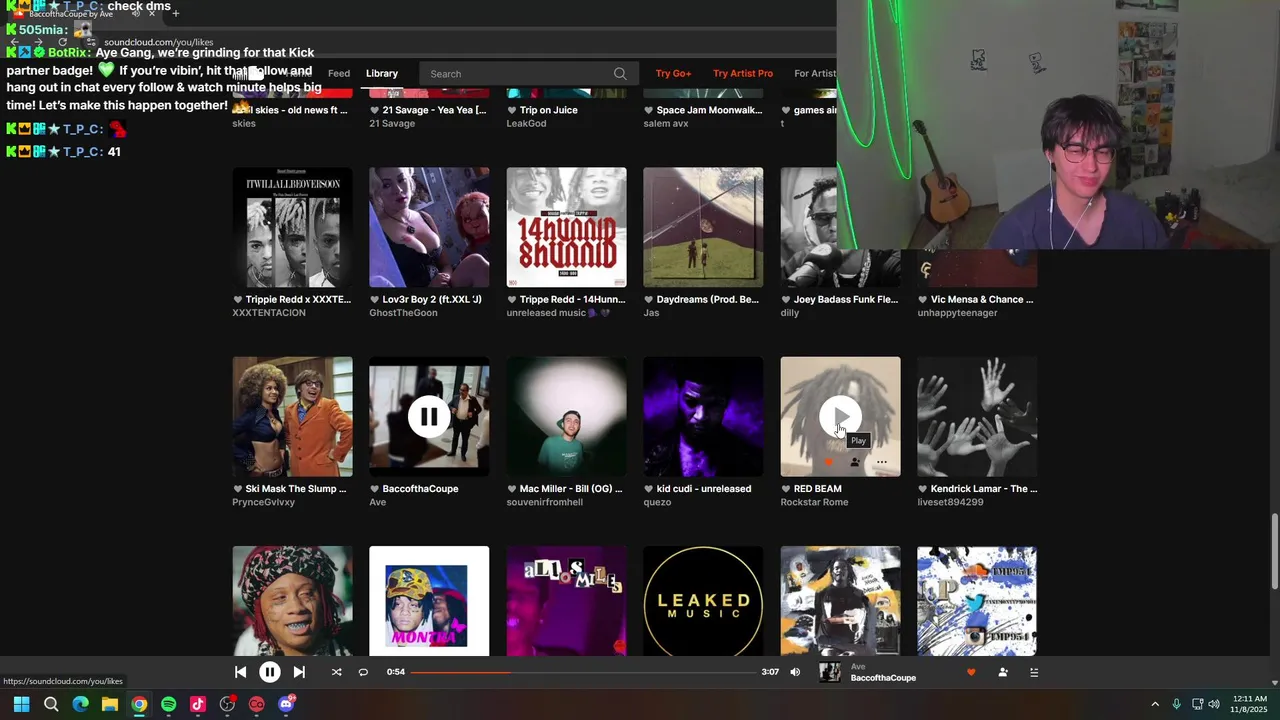The width and height of the screenshot is (1280, 720).
Task: Open more options on RED BEAM tile
Action: [x=881, y=462]
